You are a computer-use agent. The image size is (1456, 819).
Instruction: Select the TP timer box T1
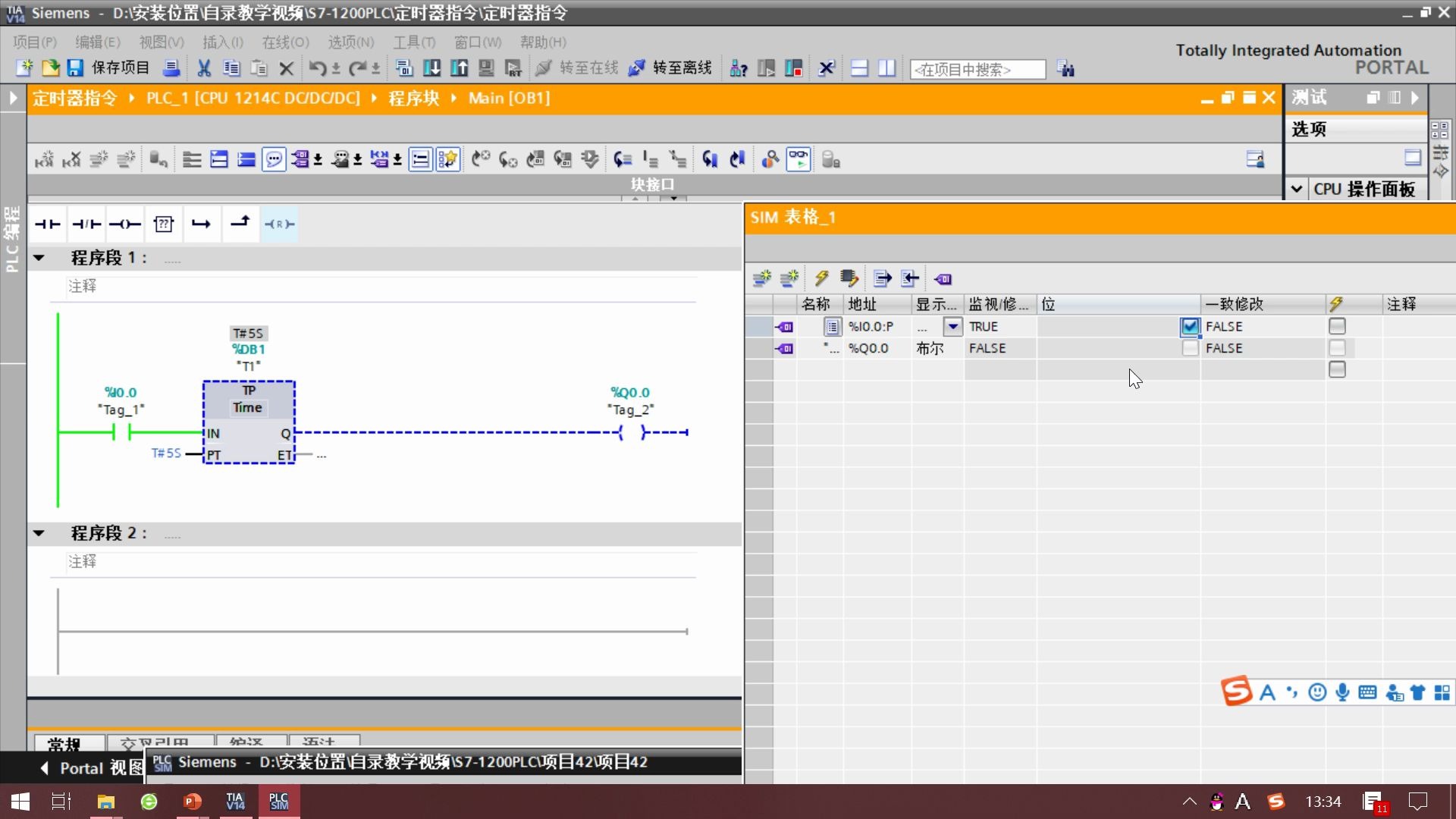click(249, 422)
